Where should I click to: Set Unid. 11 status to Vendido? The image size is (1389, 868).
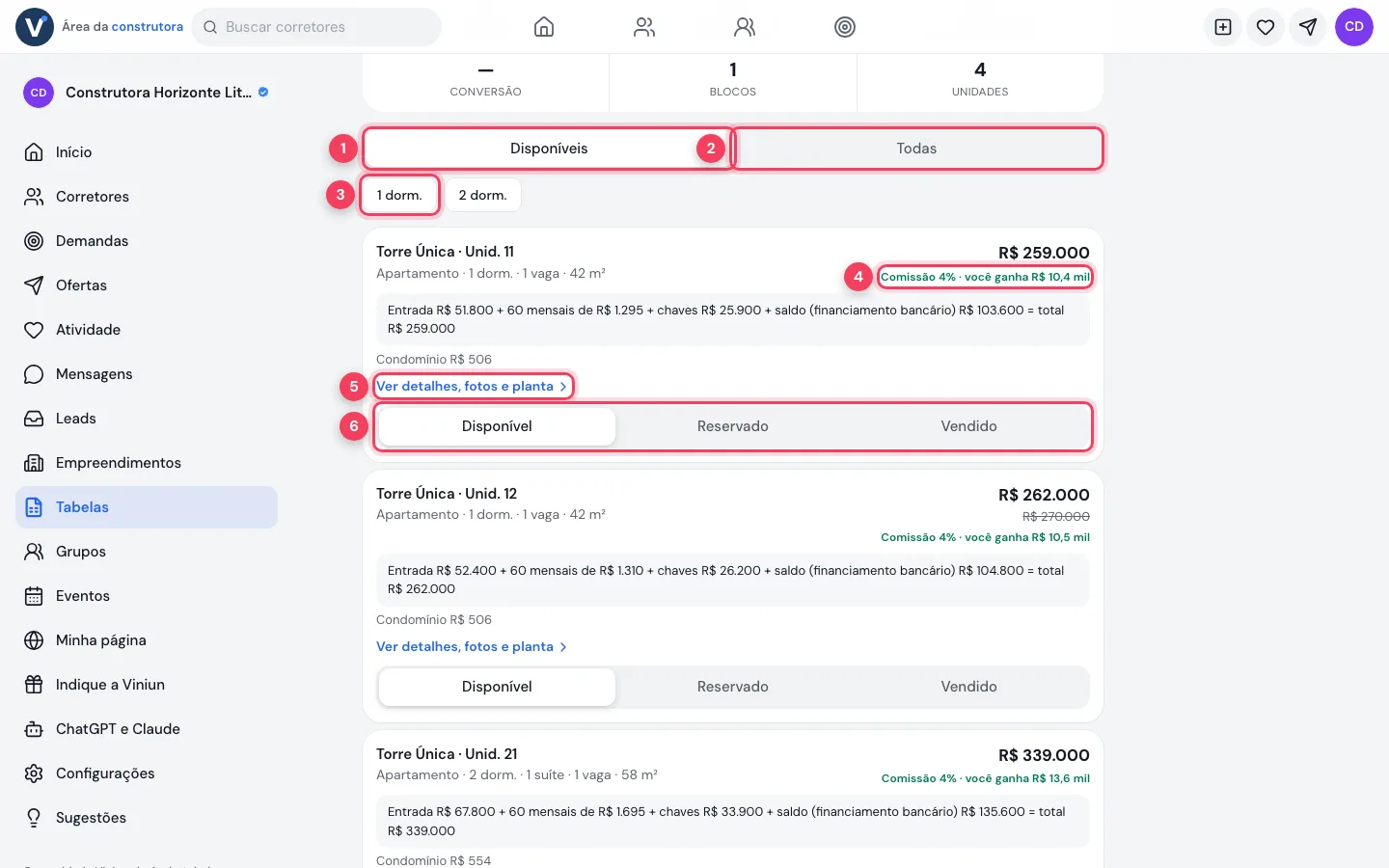(x=968, y=426)
